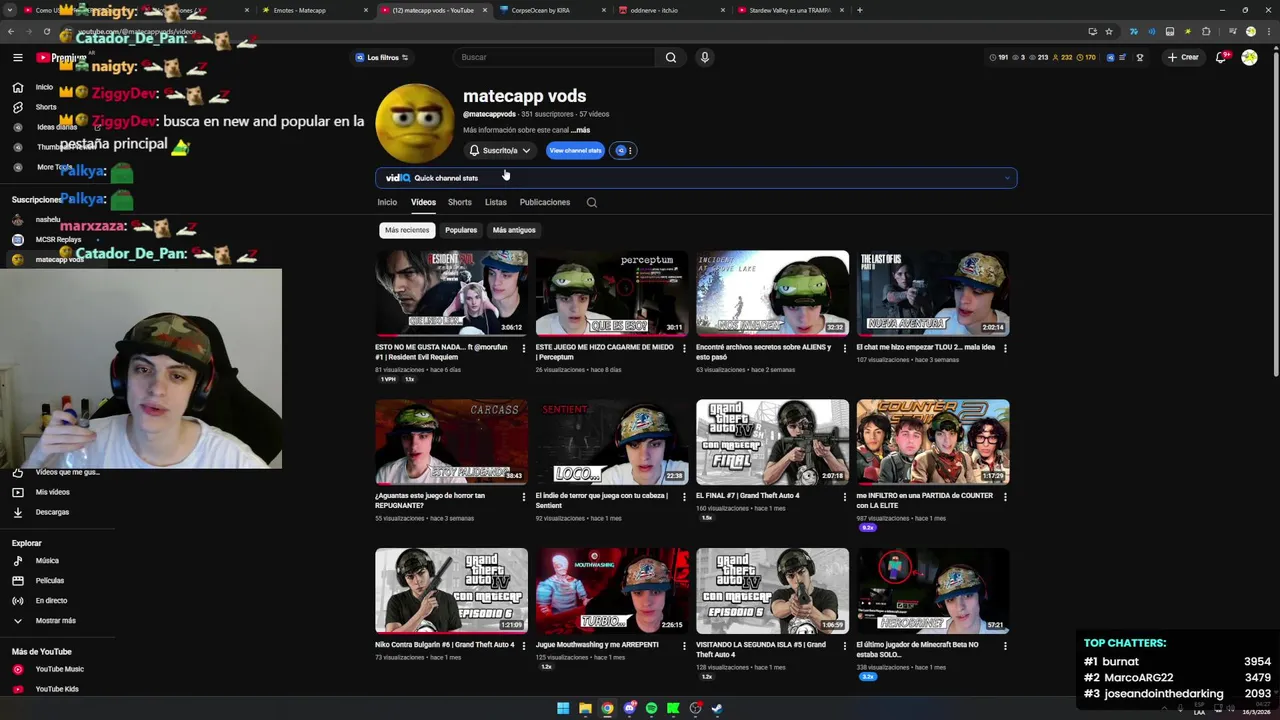Open File Explorer from the taskbar
The width and height of the screenshot is (1280, 720).
585,708
